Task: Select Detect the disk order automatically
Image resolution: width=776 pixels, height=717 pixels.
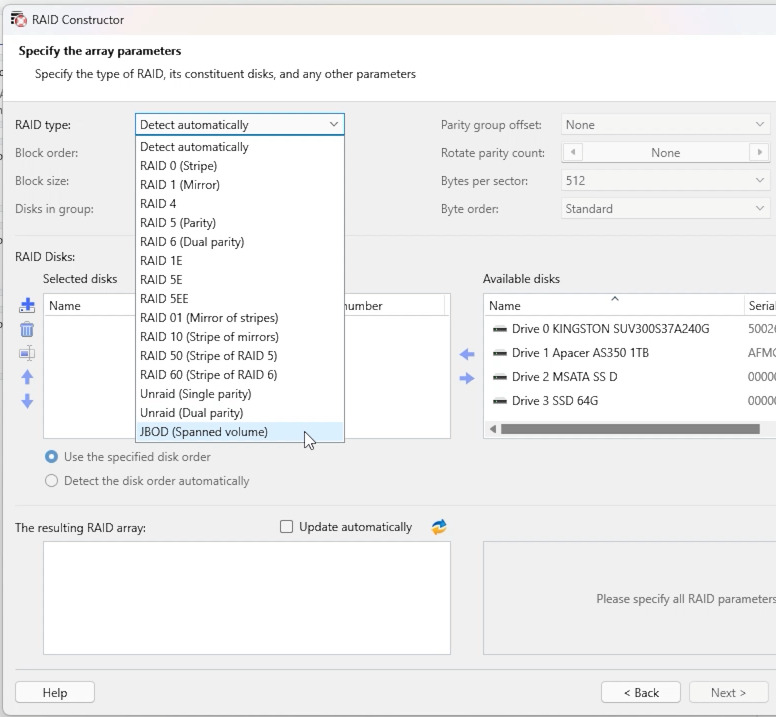Action: click(x=51, y=481)
